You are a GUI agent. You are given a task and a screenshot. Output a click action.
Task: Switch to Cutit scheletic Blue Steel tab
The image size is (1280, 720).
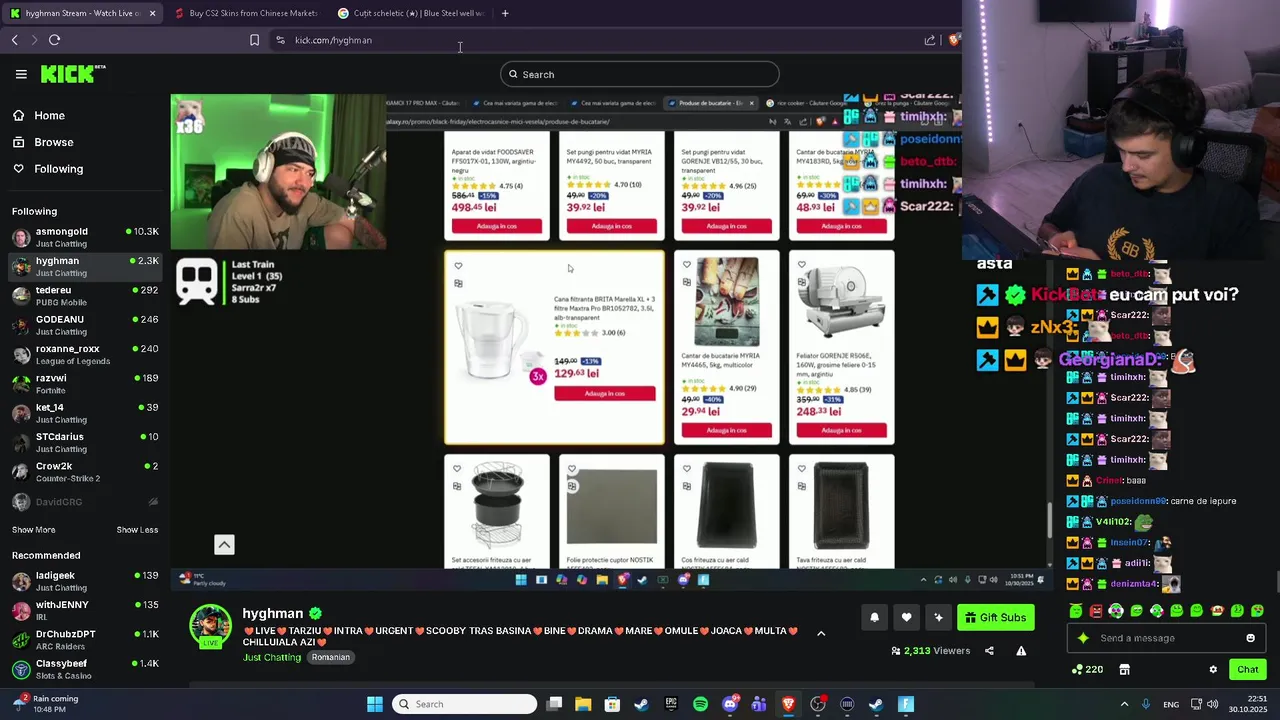click(410, 13)
